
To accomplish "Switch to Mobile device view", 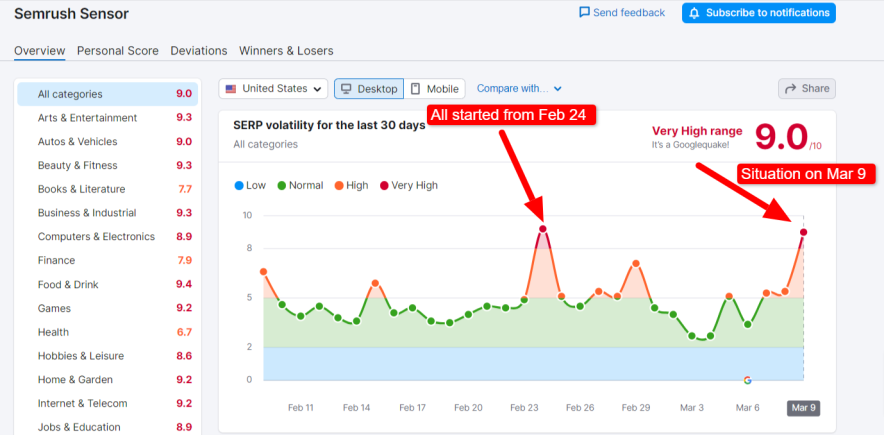I will pyautogui.click(x=434, y=88).
